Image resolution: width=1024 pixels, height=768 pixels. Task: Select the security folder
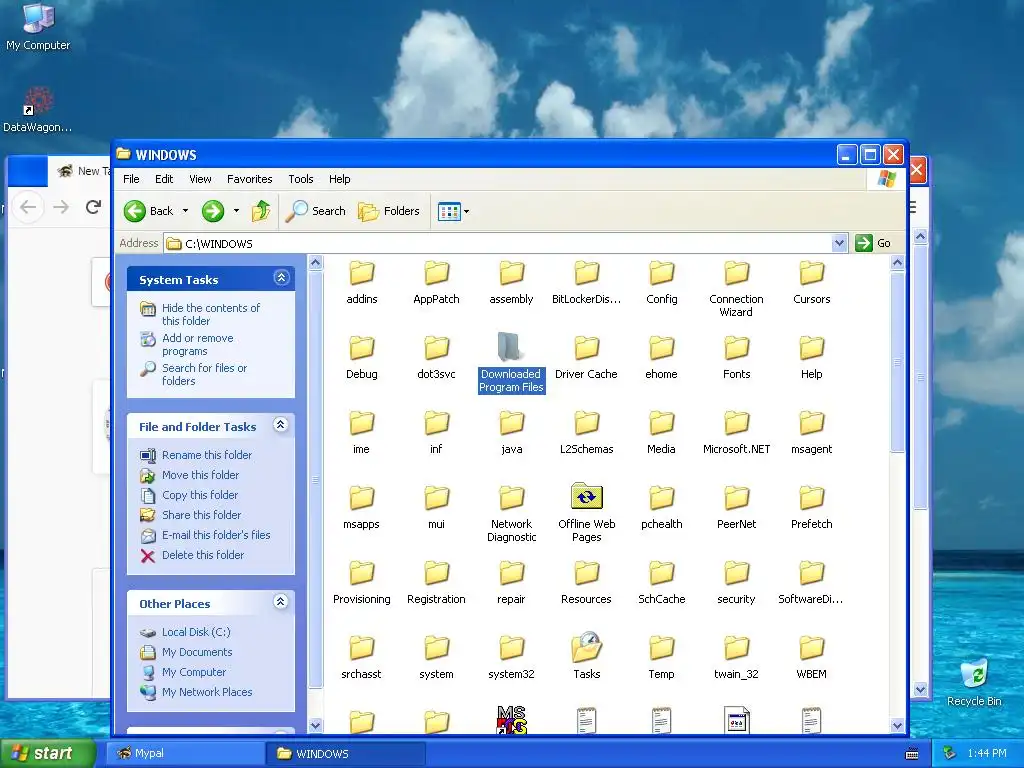[737, 583]
